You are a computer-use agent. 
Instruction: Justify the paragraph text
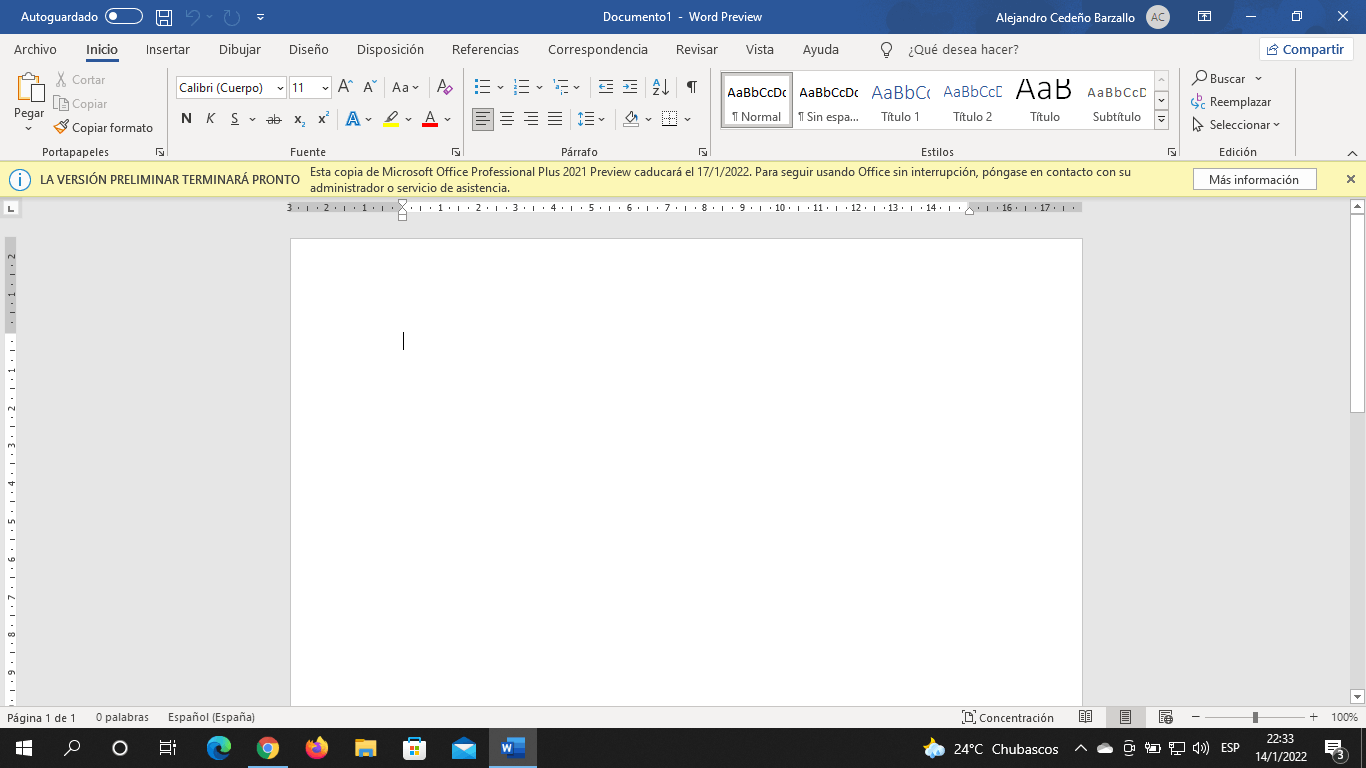pos(555,119)
